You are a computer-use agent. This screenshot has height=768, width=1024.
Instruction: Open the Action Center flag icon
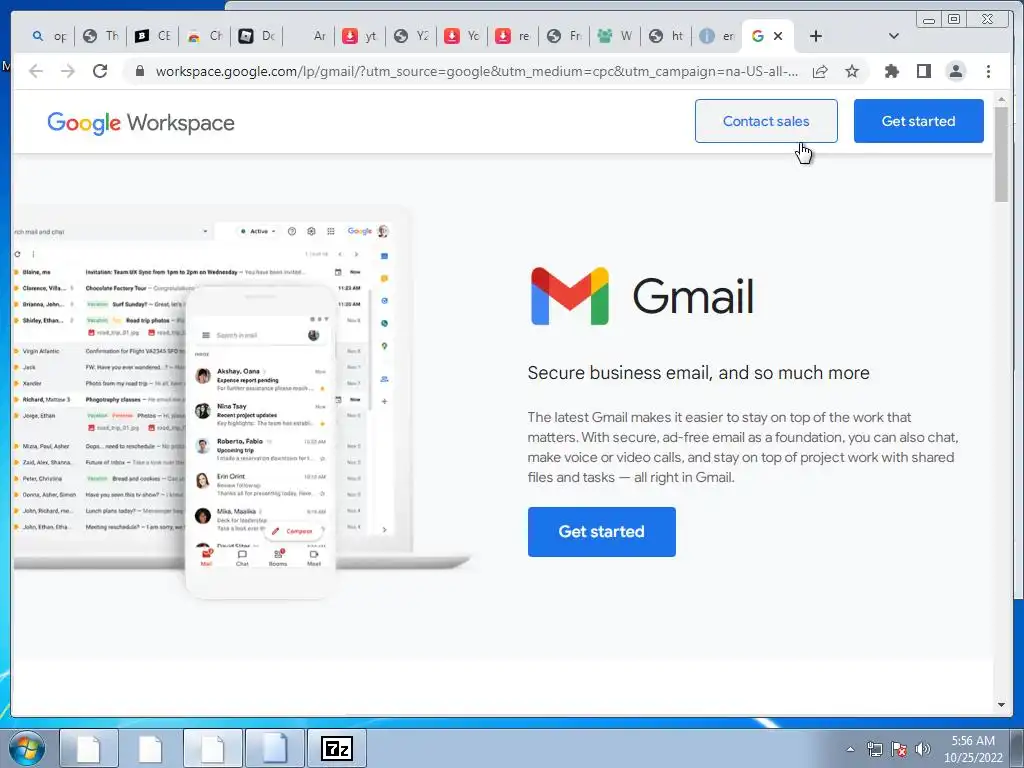[x=899, y=749]
